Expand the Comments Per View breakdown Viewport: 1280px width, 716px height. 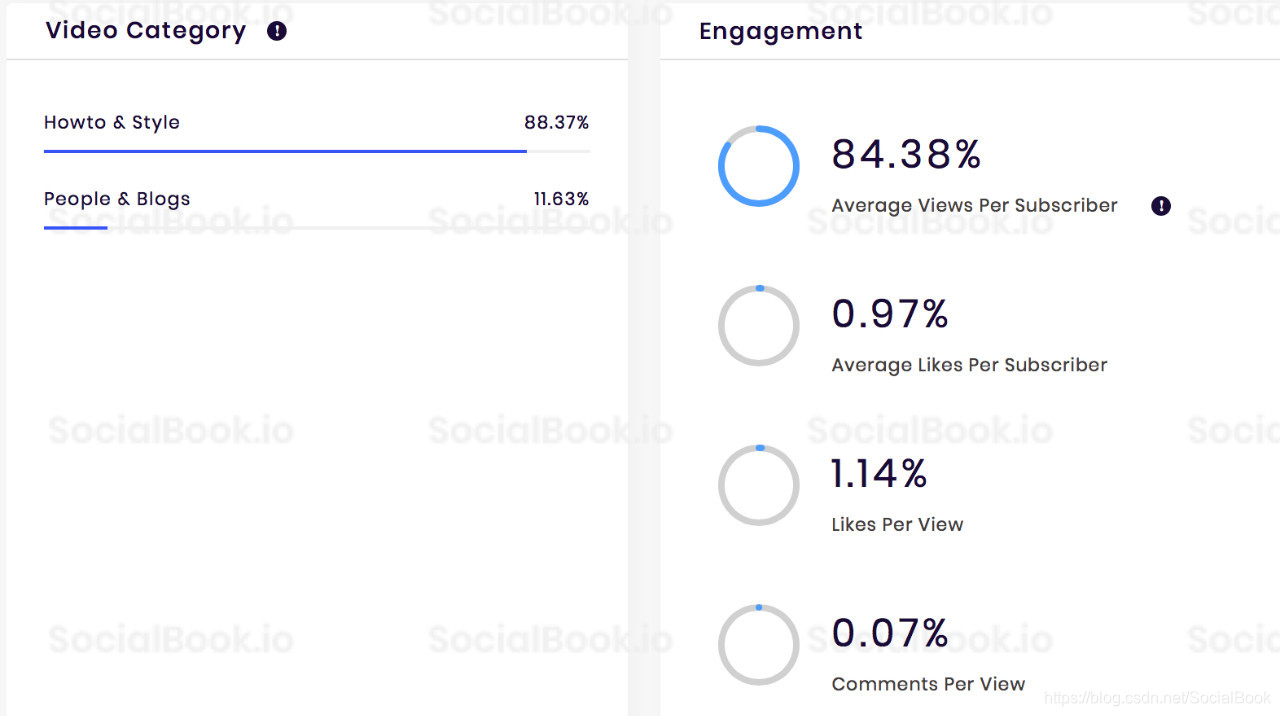point(928,684)
